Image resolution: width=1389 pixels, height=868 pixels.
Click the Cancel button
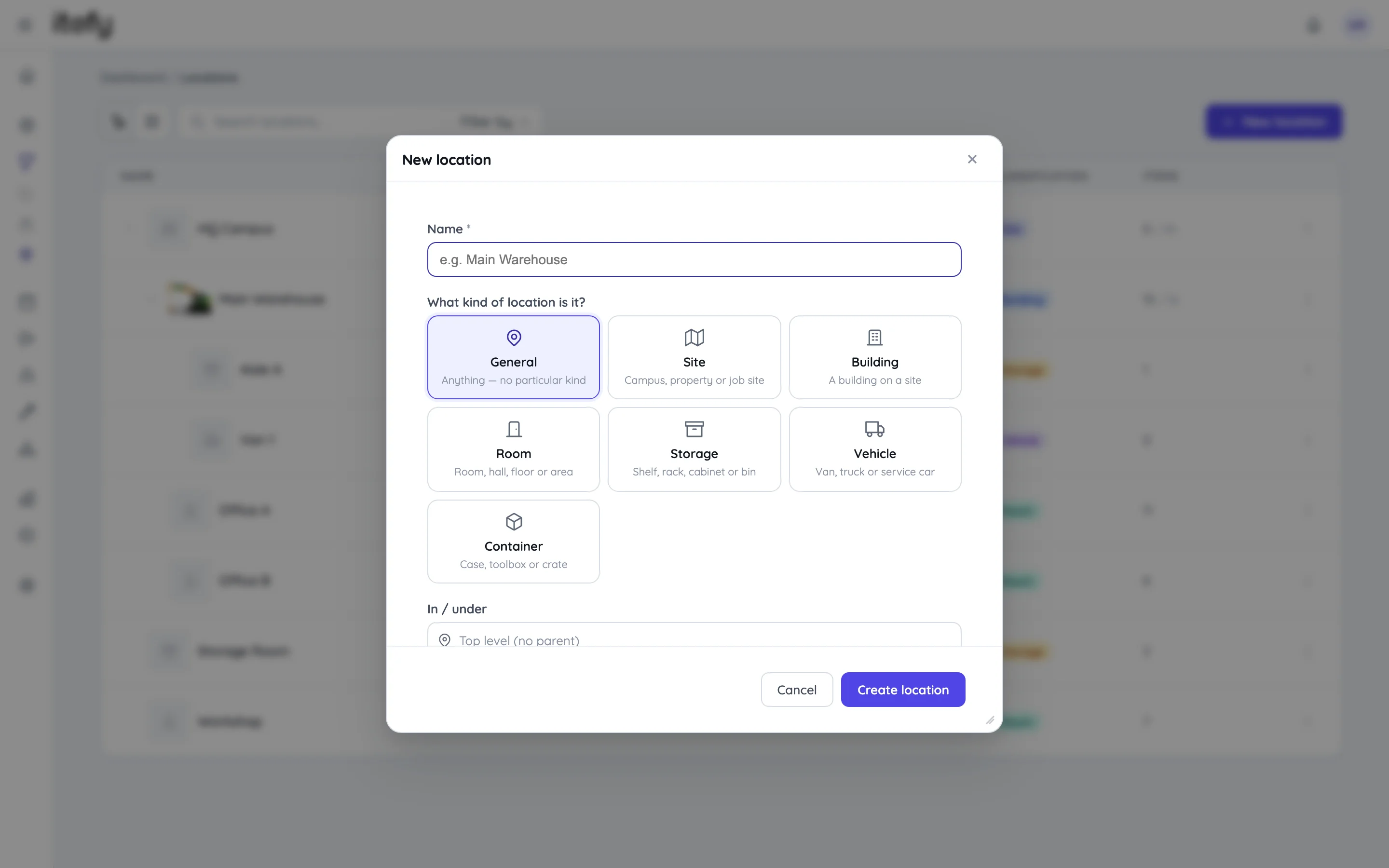pos(797,690)
